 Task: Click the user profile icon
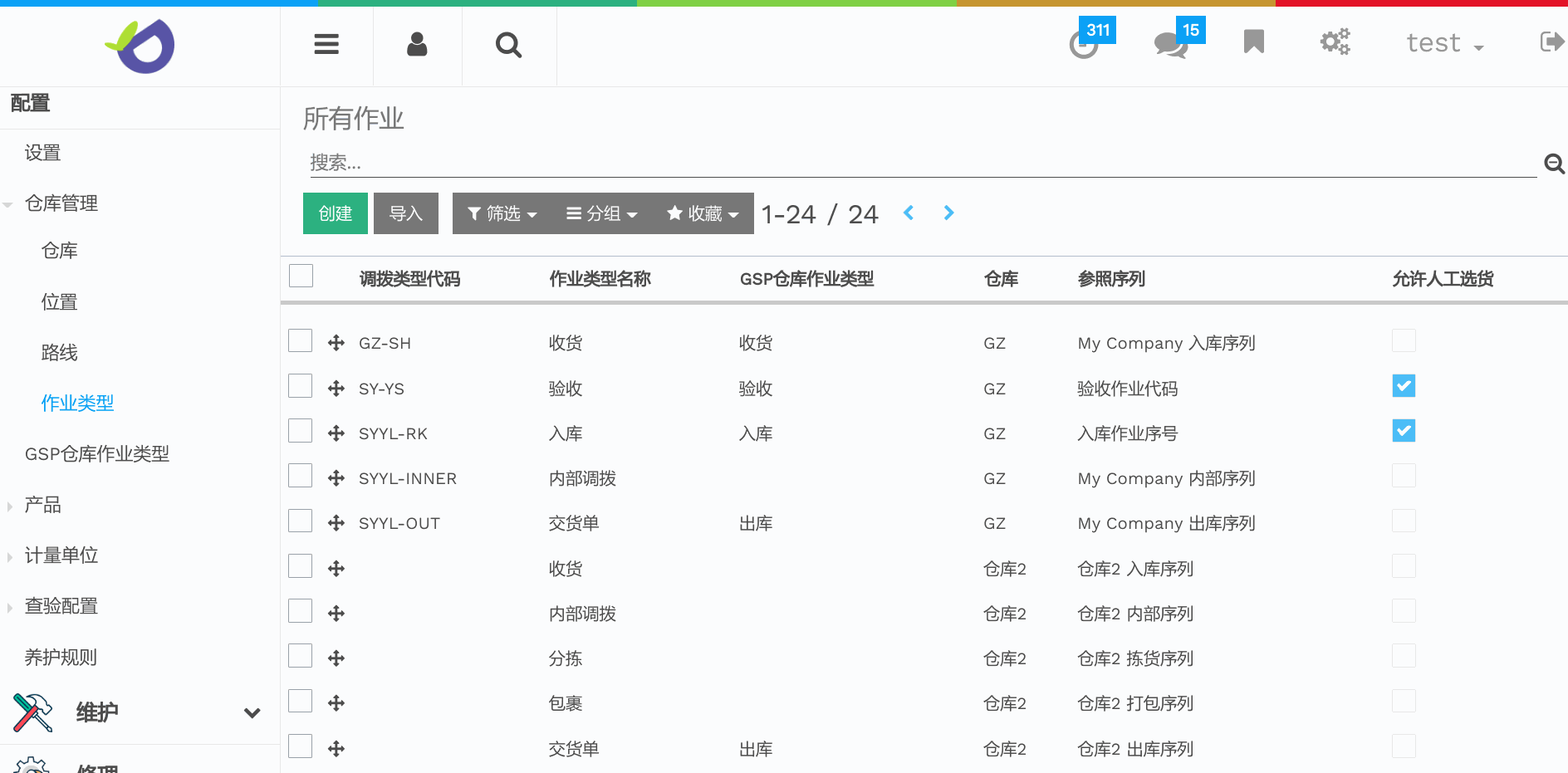[x=417, y=44]
